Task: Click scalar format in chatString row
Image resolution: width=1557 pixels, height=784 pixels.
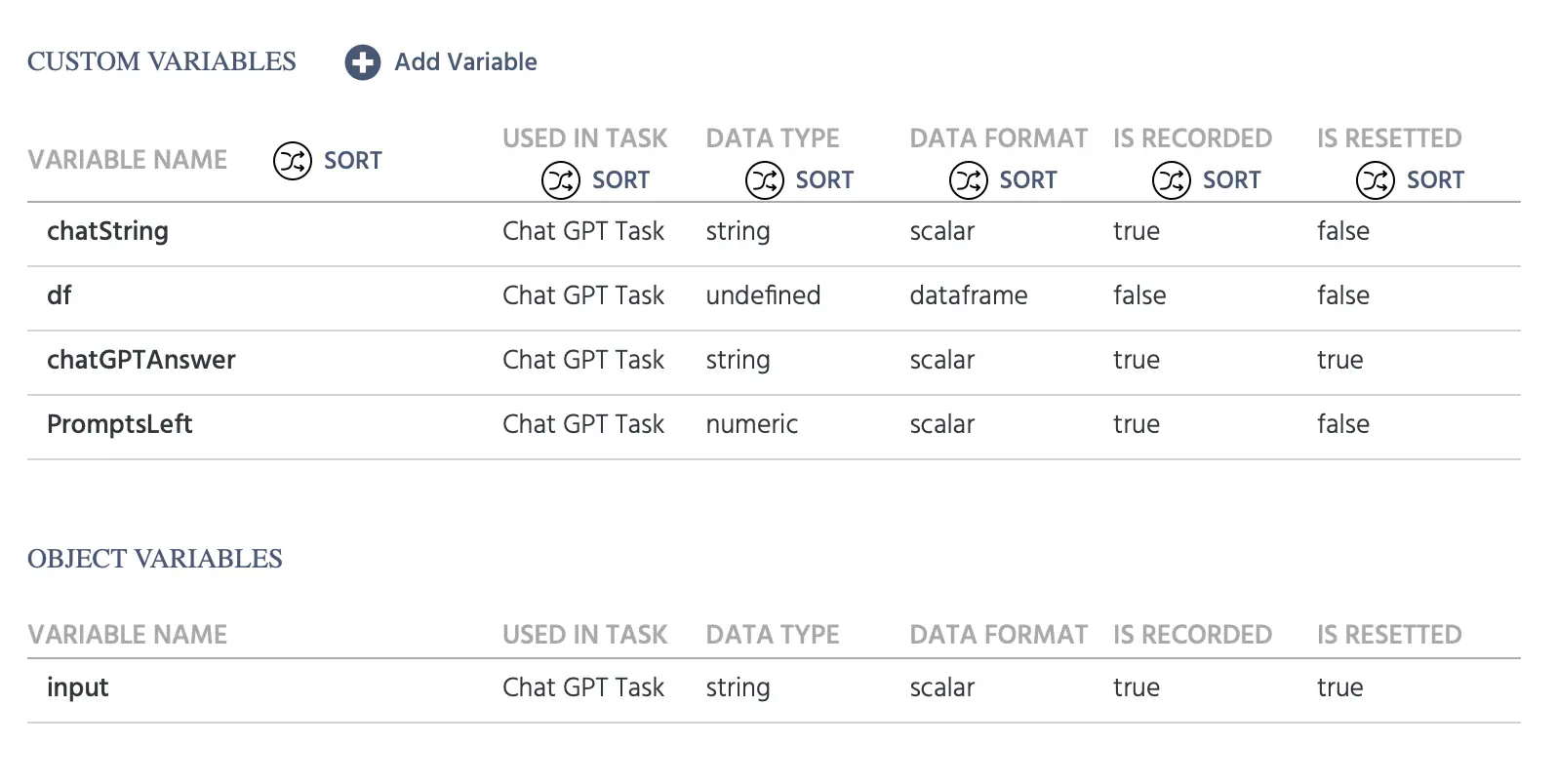Action: tap(942, 231)
